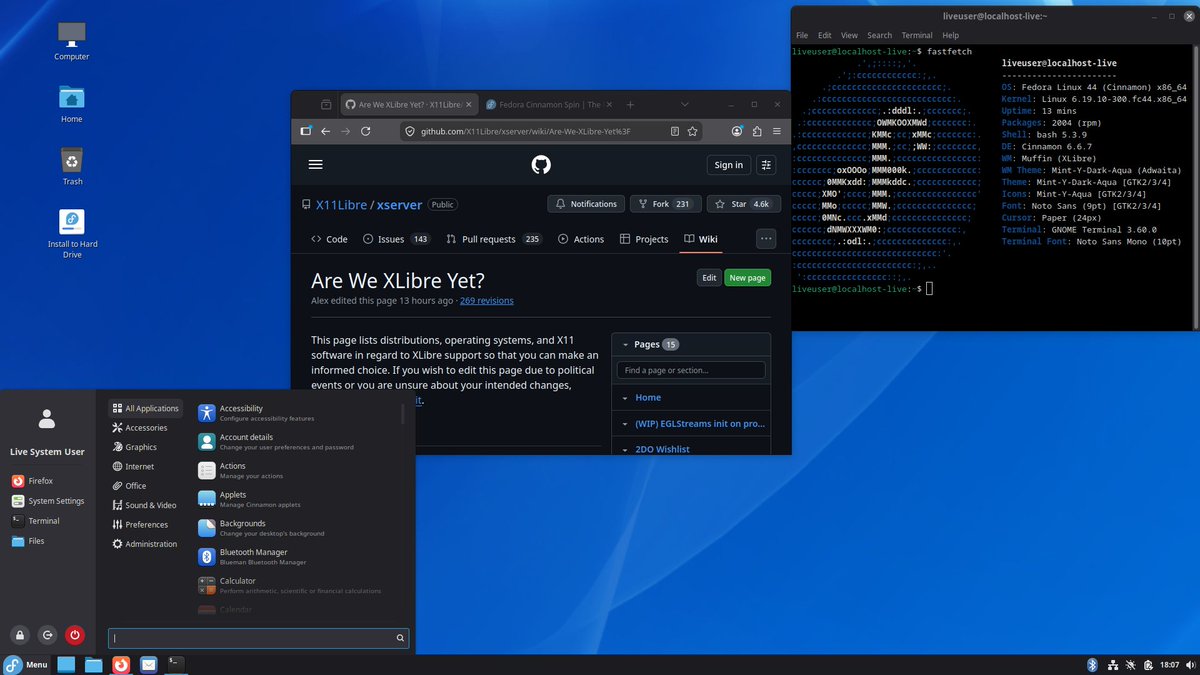Open Bluetooth Manager in menu list
The width and height of the screenshot is (1200, 675).
pyautogui.click(x=298, y=557)
